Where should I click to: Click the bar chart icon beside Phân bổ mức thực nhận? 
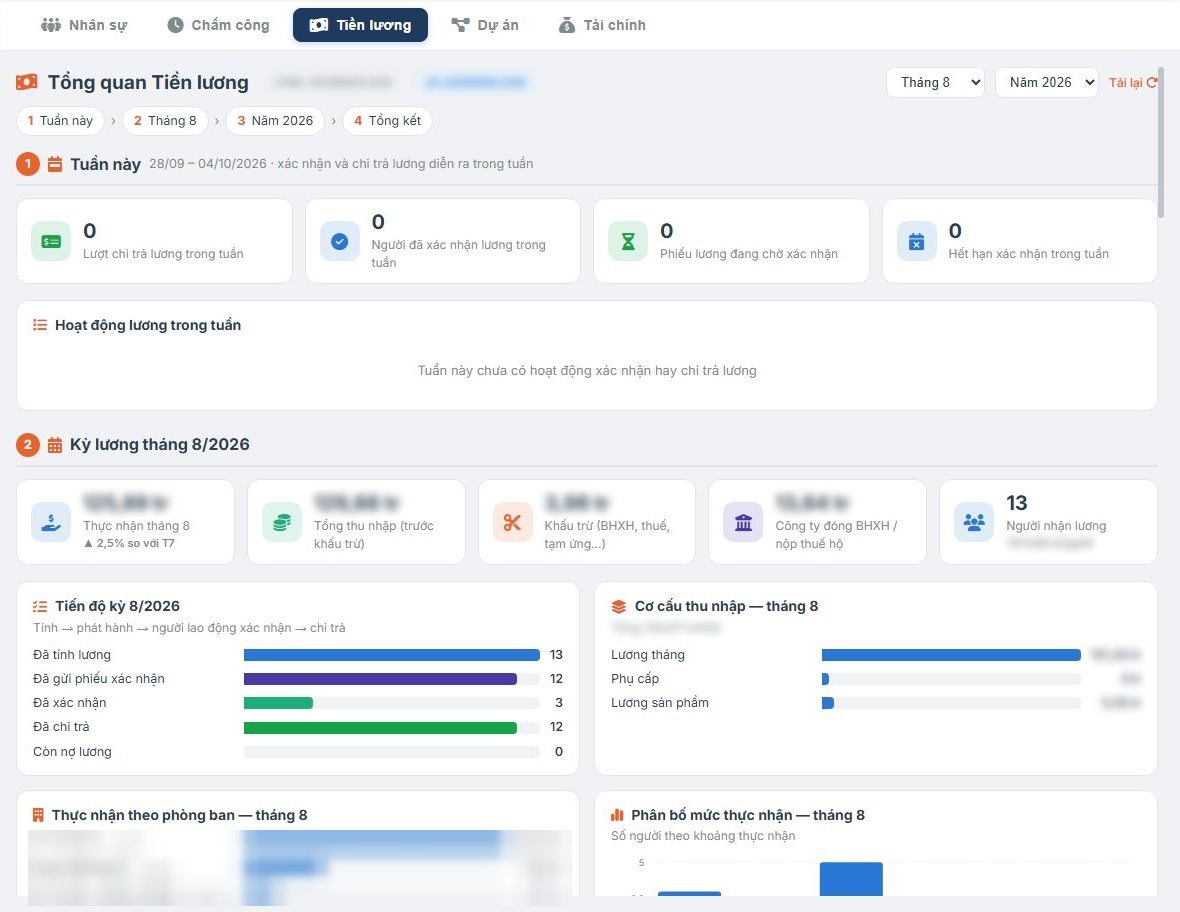617,815
